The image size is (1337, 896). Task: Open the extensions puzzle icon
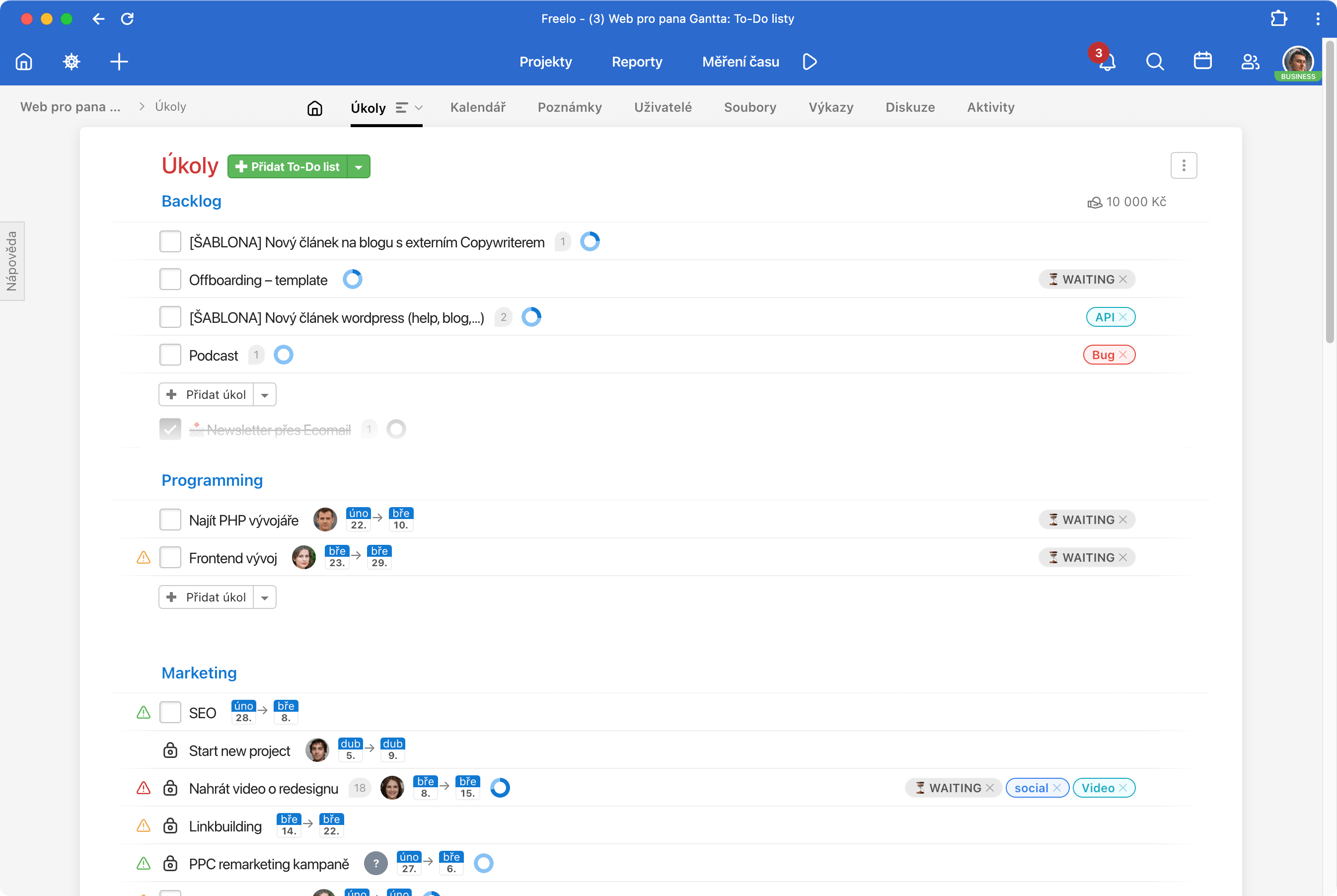tap(1279, 19)
